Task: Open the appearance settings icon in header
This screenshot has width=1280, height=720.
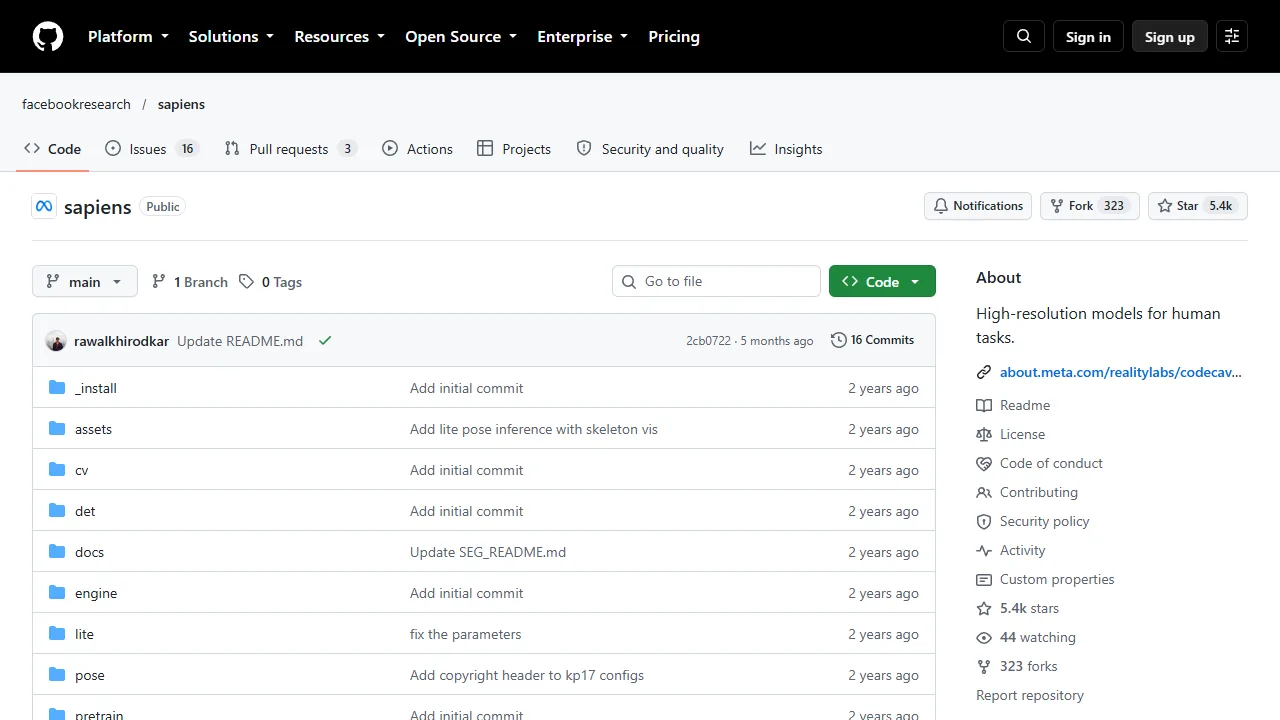Action: click(1232, 37)
